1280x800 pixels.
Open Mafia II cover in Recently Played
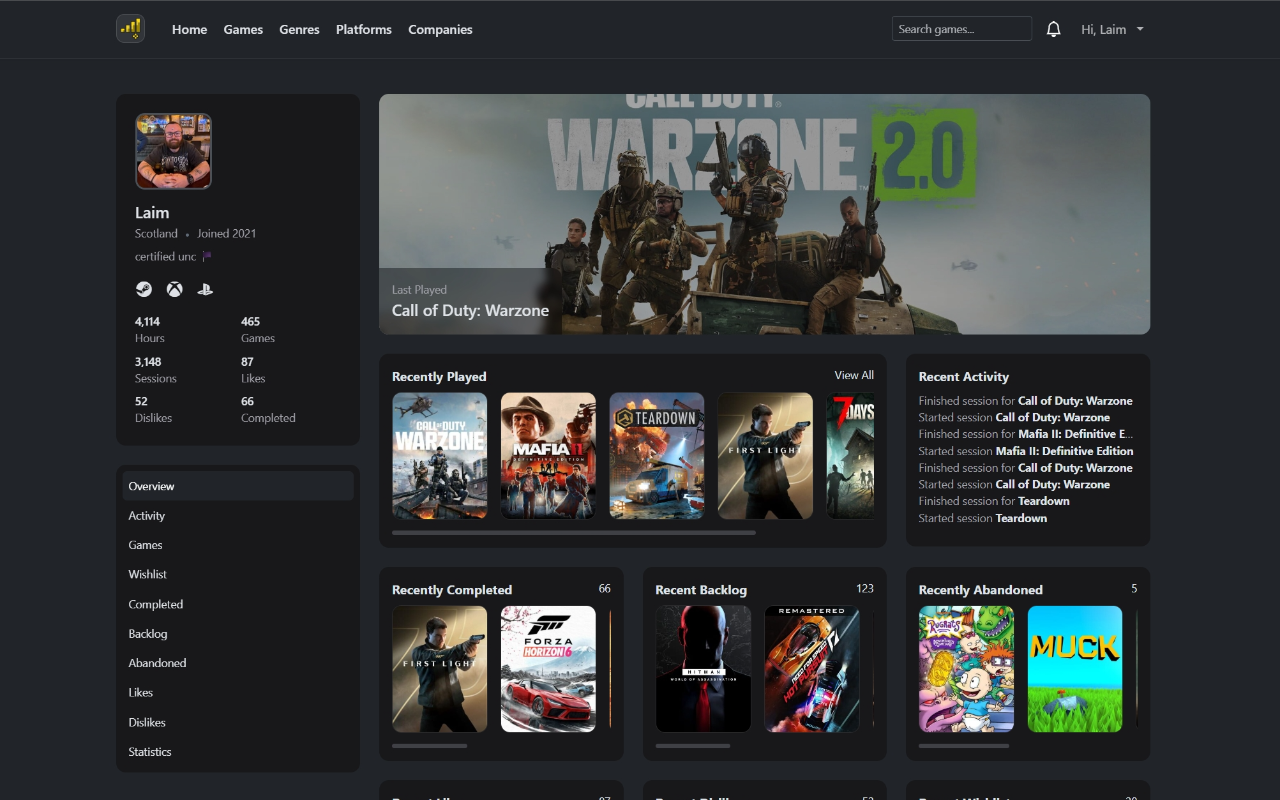(x=548, y=456)
